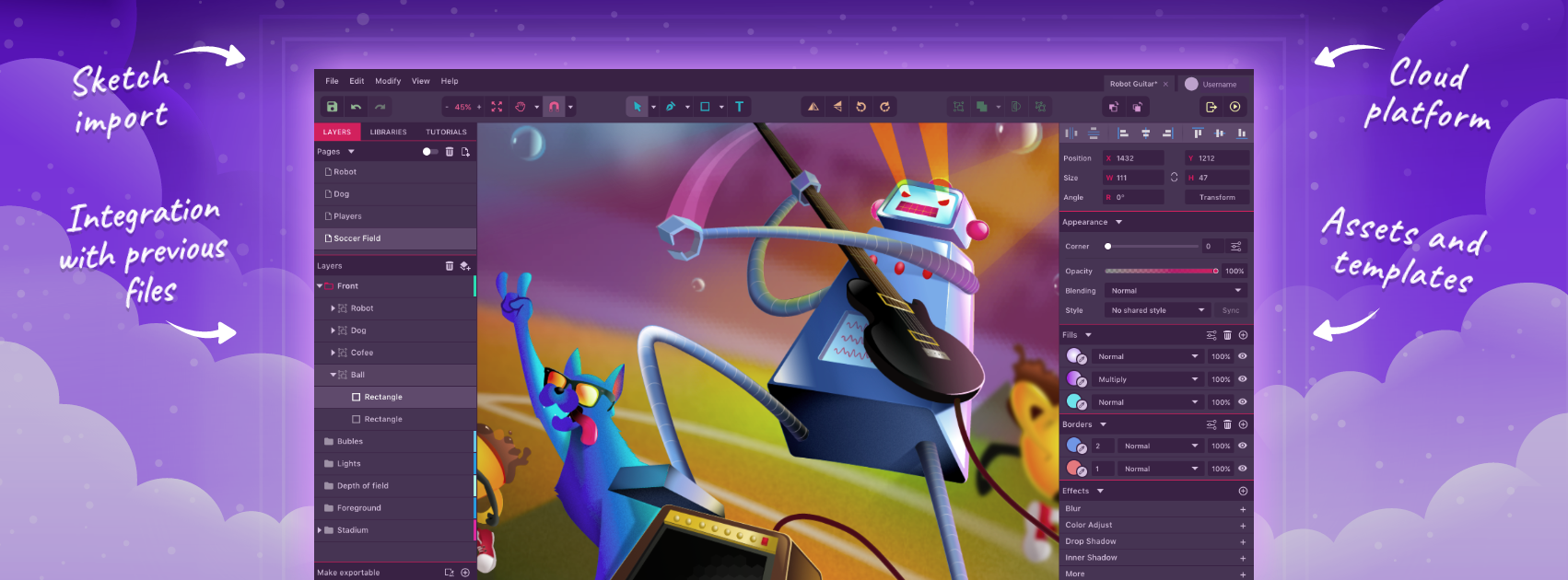Click the Play preview icon

(1235, 107)
